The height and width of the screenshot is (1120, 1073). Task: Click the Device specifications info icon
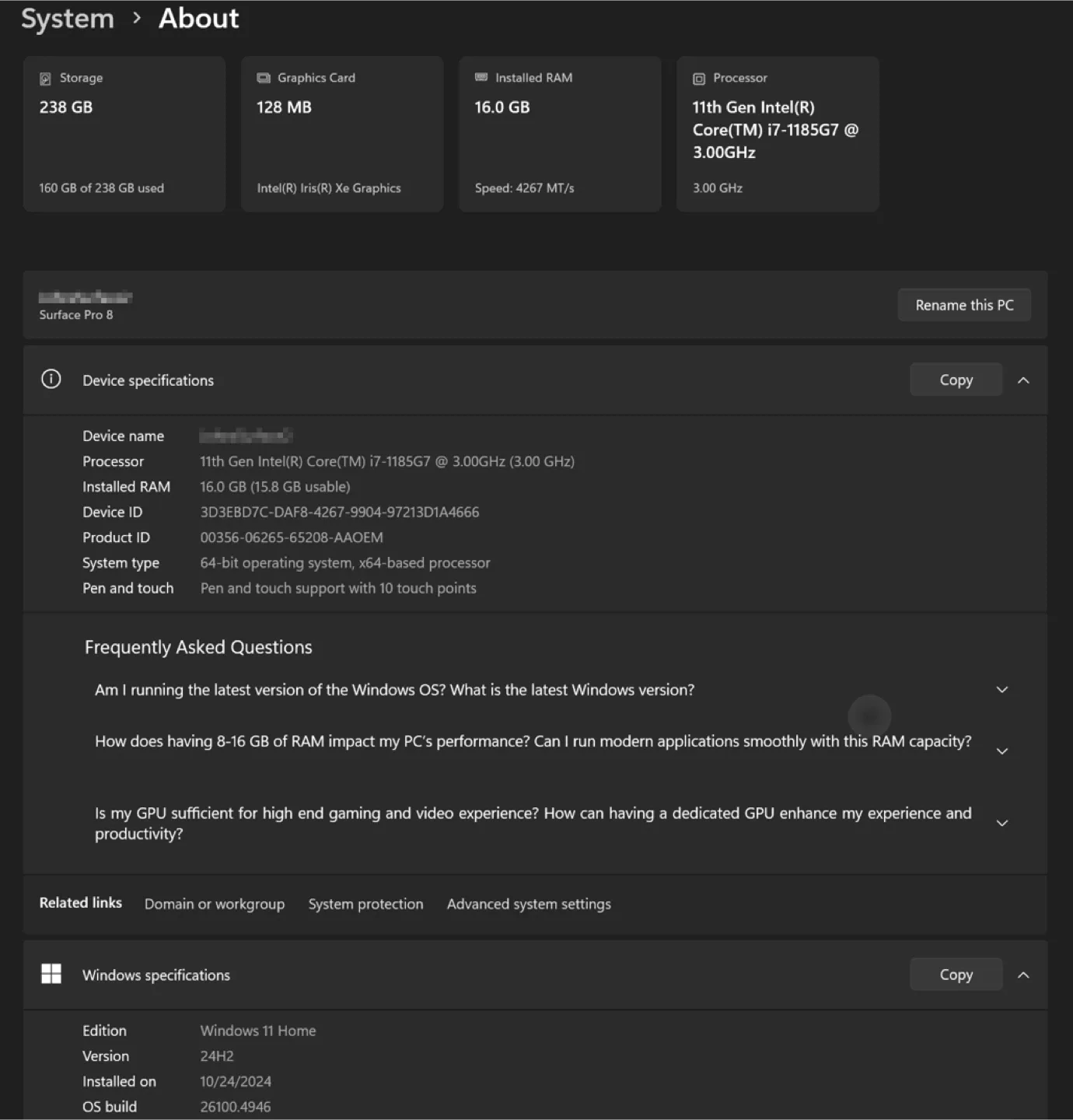[50, 380]
